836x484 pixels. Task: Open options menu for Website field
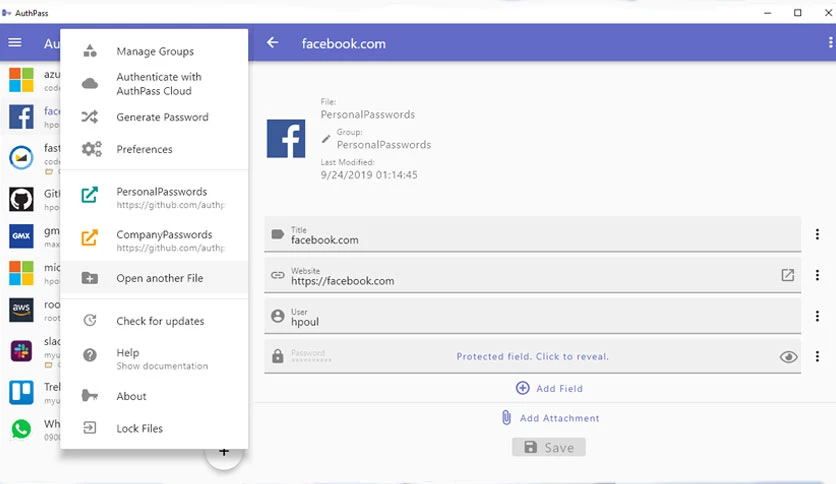point(817,275)
